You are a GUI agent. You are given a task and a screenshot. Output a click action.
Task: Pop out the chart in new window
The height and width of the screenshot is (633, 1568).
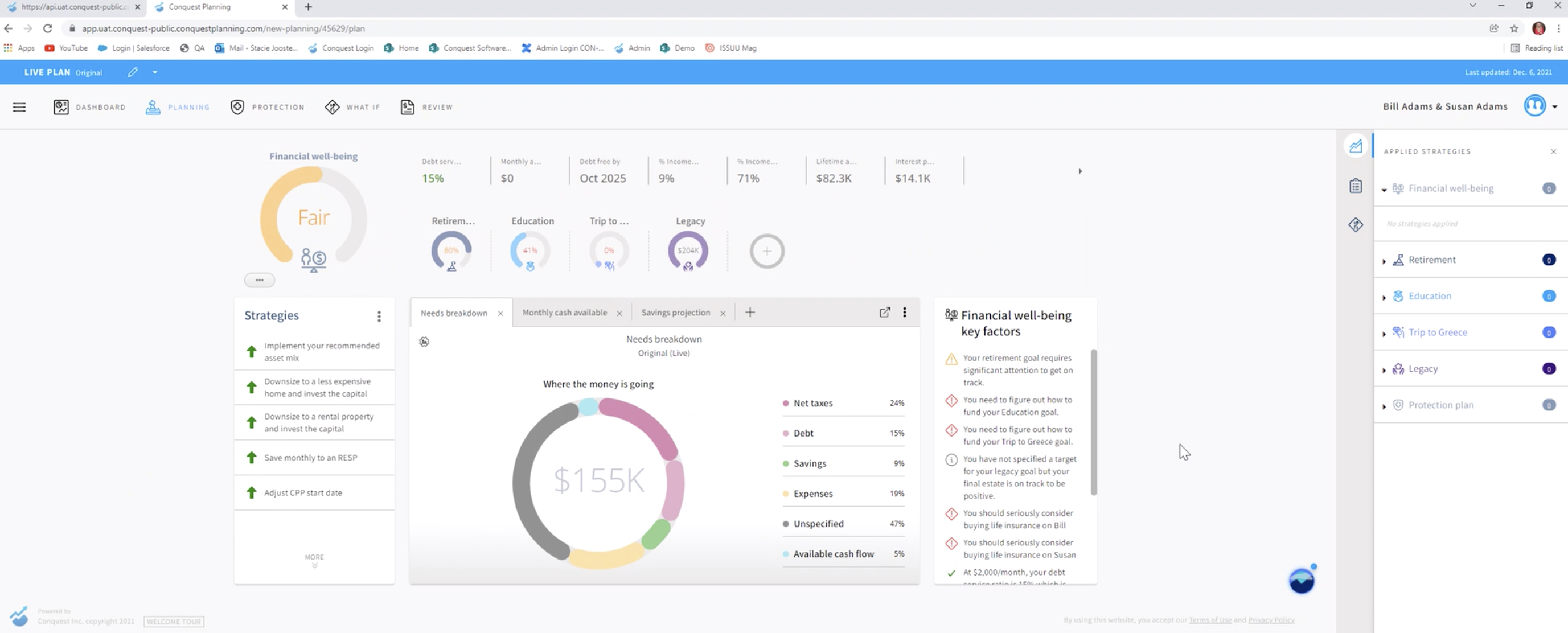[x=884, y=313]
